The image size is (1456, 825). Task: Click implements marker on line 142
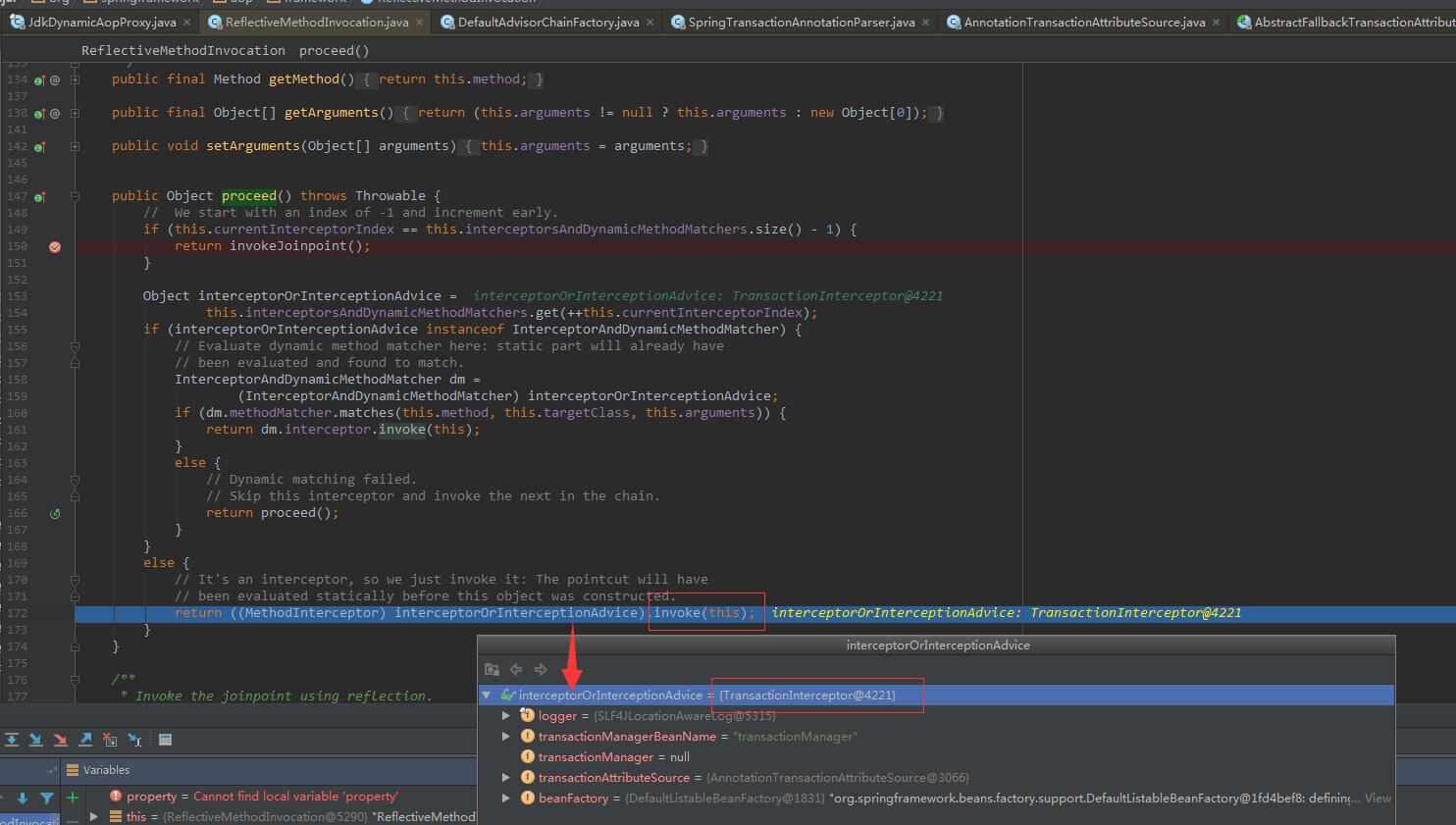click(x=39, y=146)
